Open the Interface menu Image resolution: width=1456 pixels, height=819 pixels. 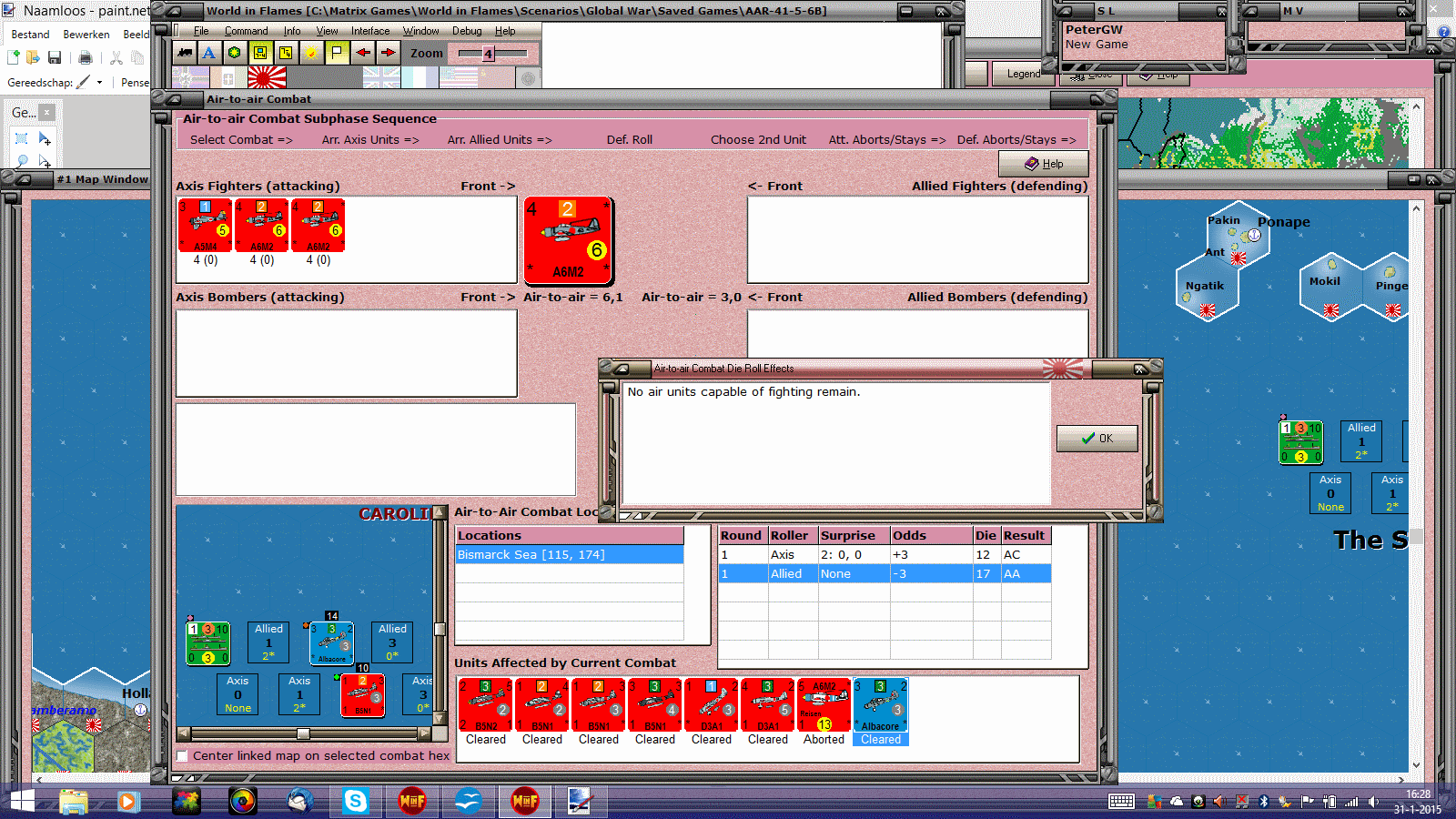tap(370, 31)
